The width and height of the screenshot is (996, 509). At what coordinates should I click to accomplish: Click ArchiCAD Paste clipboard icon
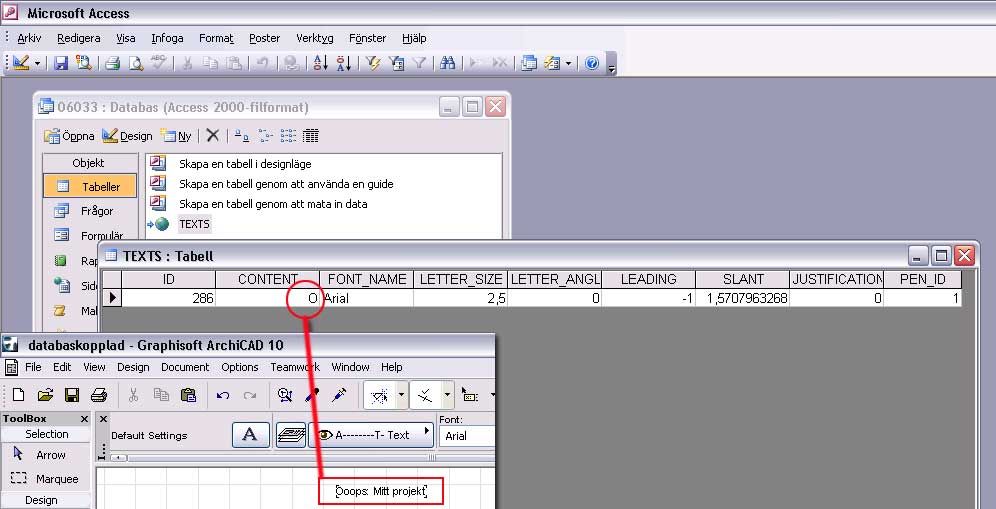pos(188,395)
